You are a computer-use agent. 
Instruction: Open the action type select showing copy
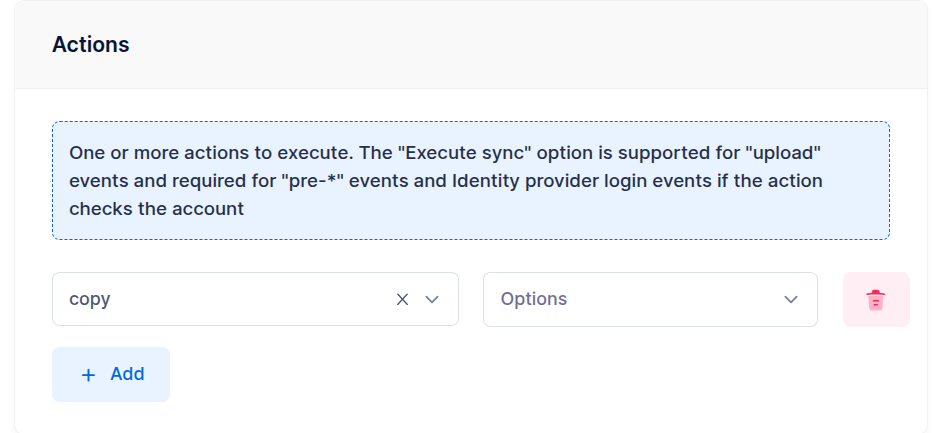255,299
